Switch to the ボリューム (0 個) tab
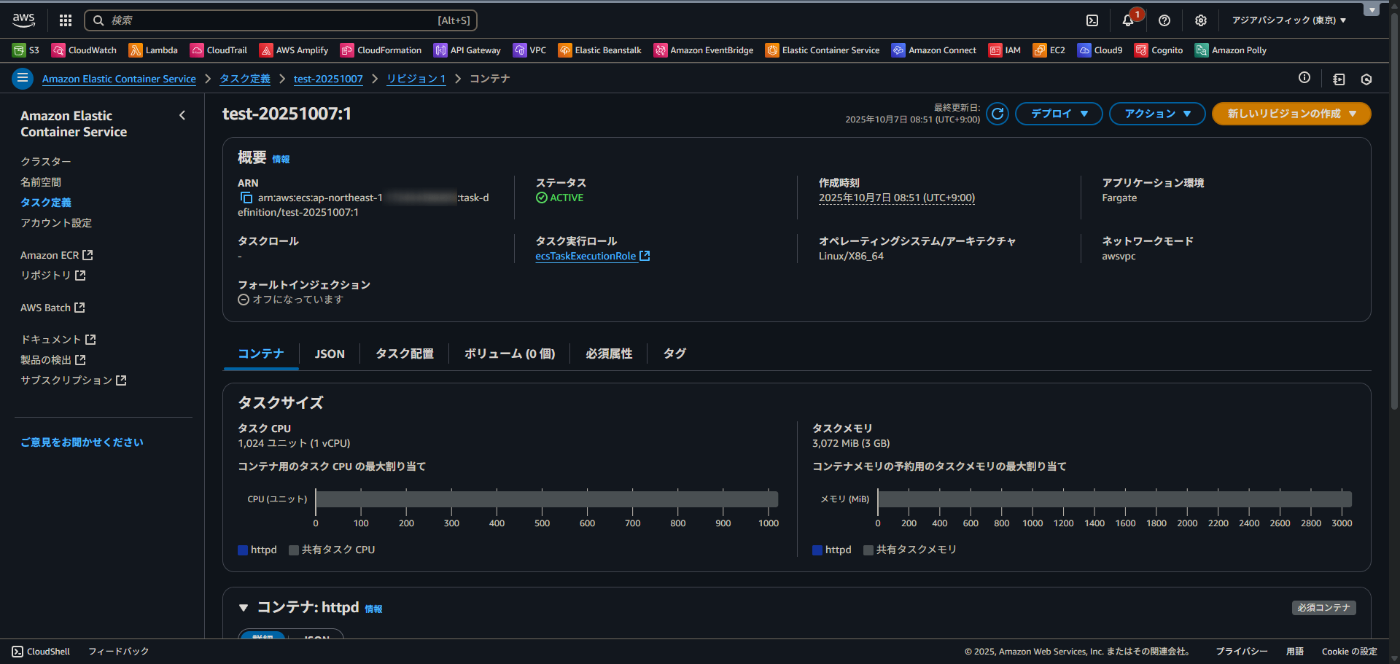The image size is (1400, 664). (x=509, y=354)
